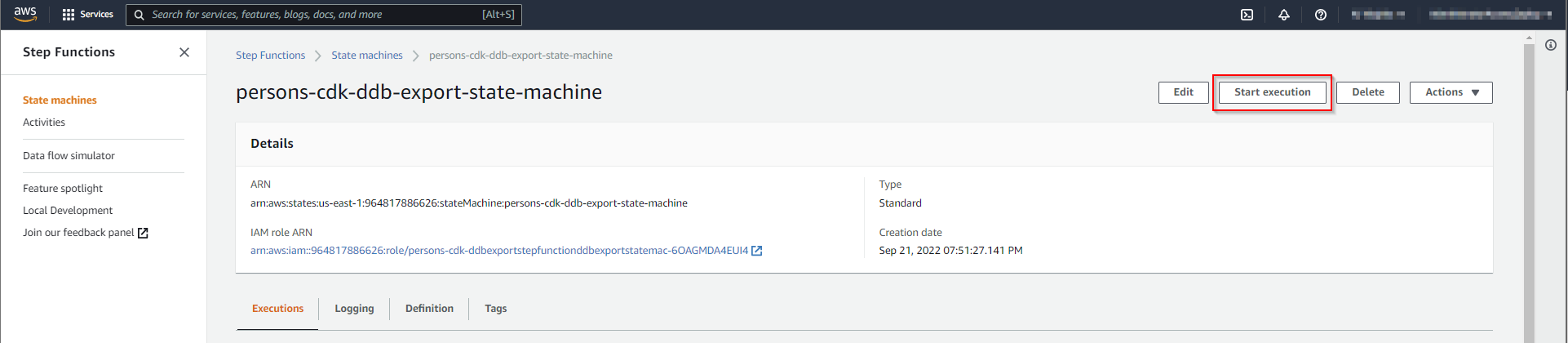Open the Services grid menu
This screenshot has height=343, width=1568.
pos(87,15)
